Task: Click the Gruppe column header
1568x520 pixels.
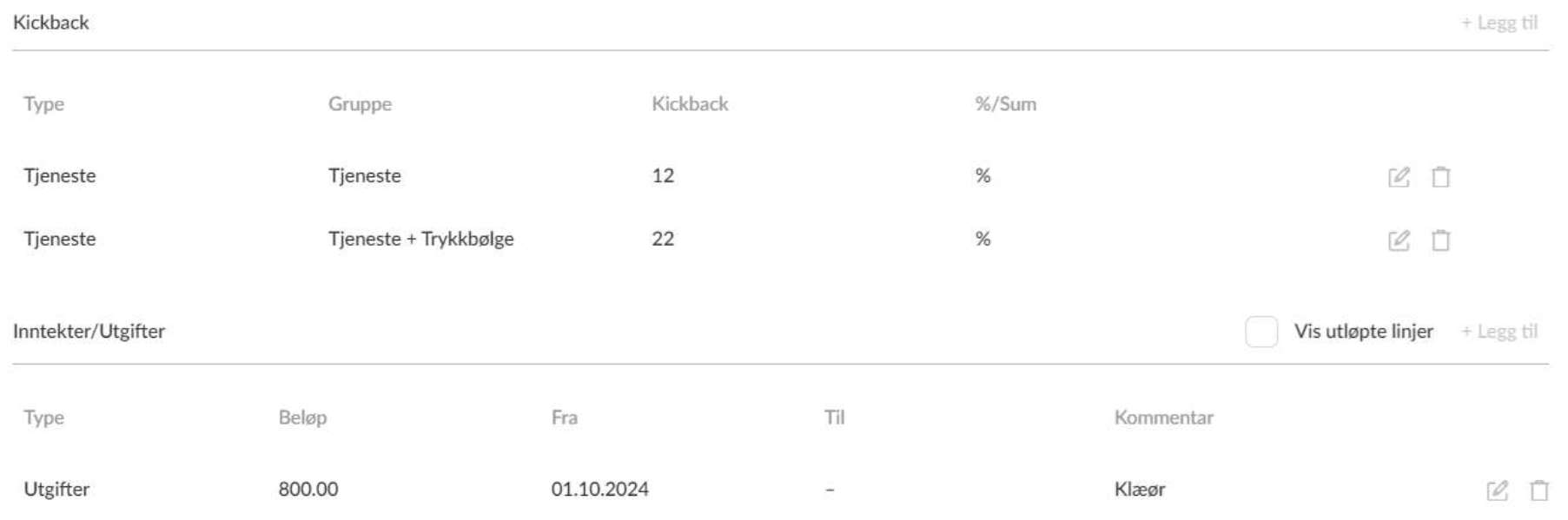Action: [x=360, y=104]
